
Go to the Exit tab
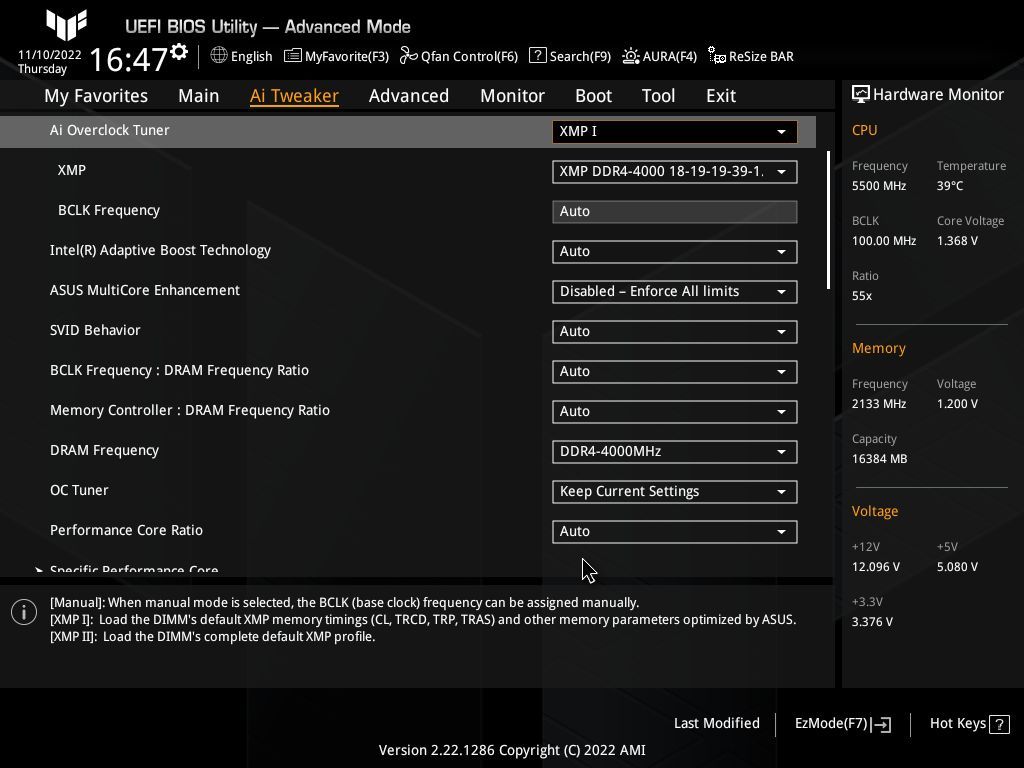coord(721,96)
